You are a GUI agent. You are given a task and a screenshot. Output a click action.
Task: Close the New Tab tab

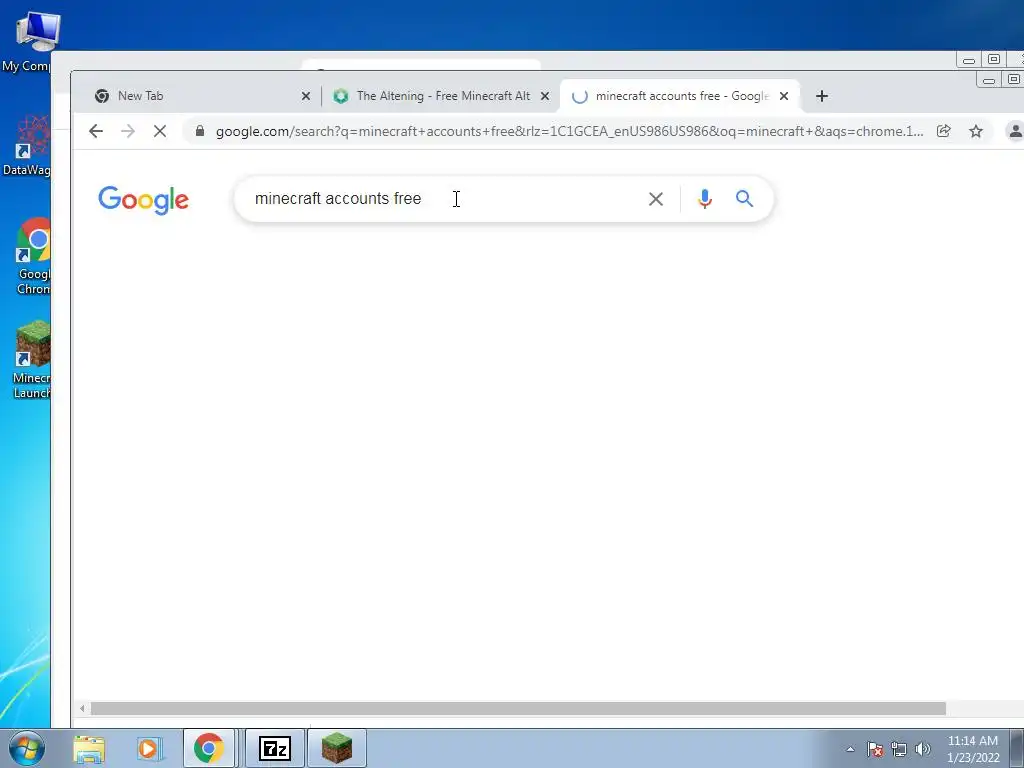pos(306,96)
